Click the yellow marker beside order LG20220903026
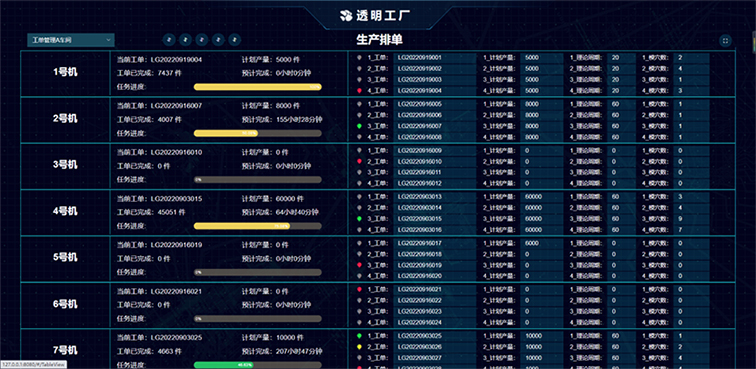 [359, 346]
